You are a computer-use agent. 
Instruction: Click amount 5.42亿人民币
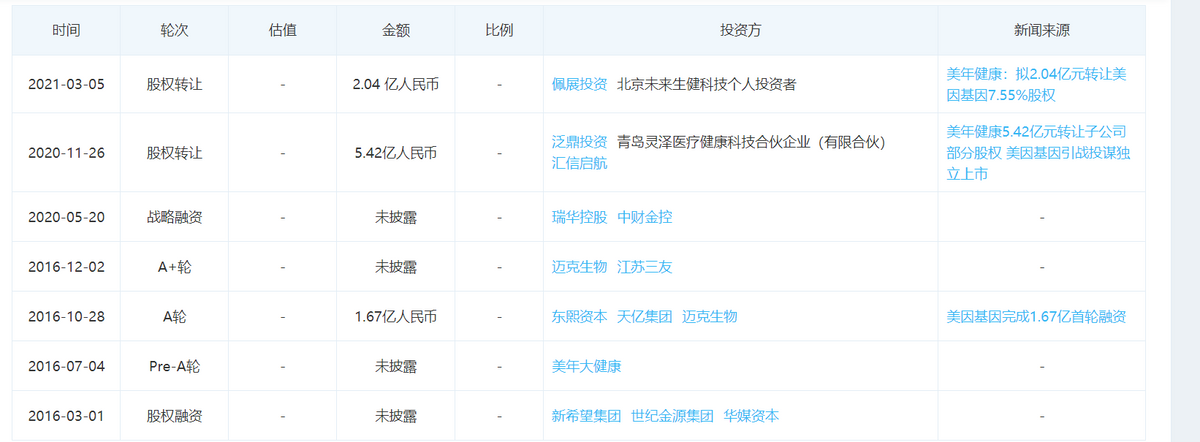[395, 153]
